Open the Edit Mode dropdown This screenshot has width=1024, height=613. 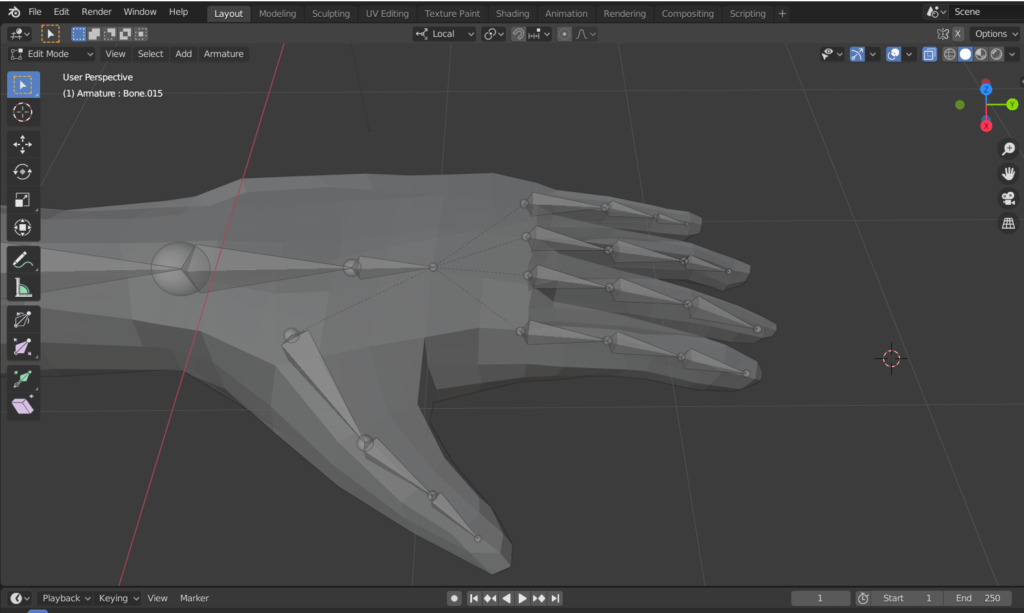52,54
